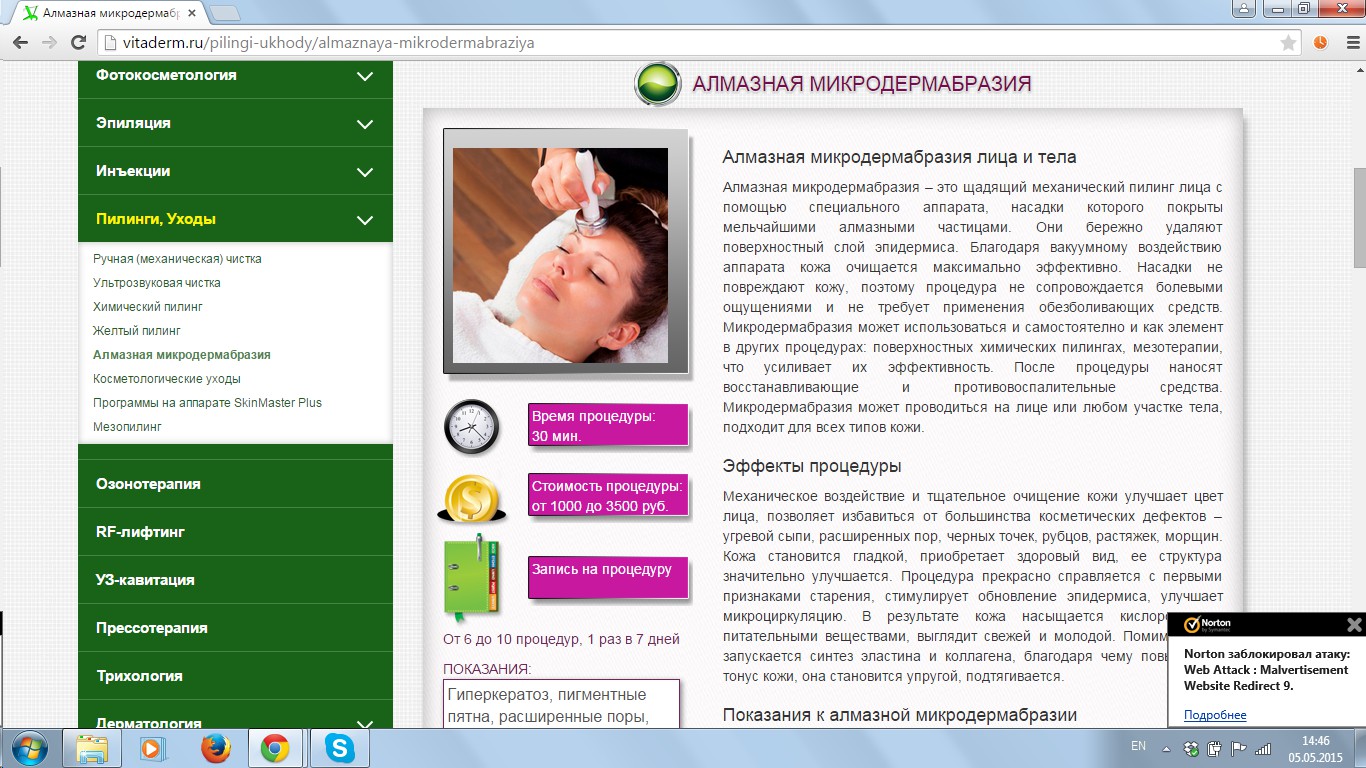1366x768 pixels.
Task: Follow the Подробнее link in Norton popup
Action: point(1215,715)
